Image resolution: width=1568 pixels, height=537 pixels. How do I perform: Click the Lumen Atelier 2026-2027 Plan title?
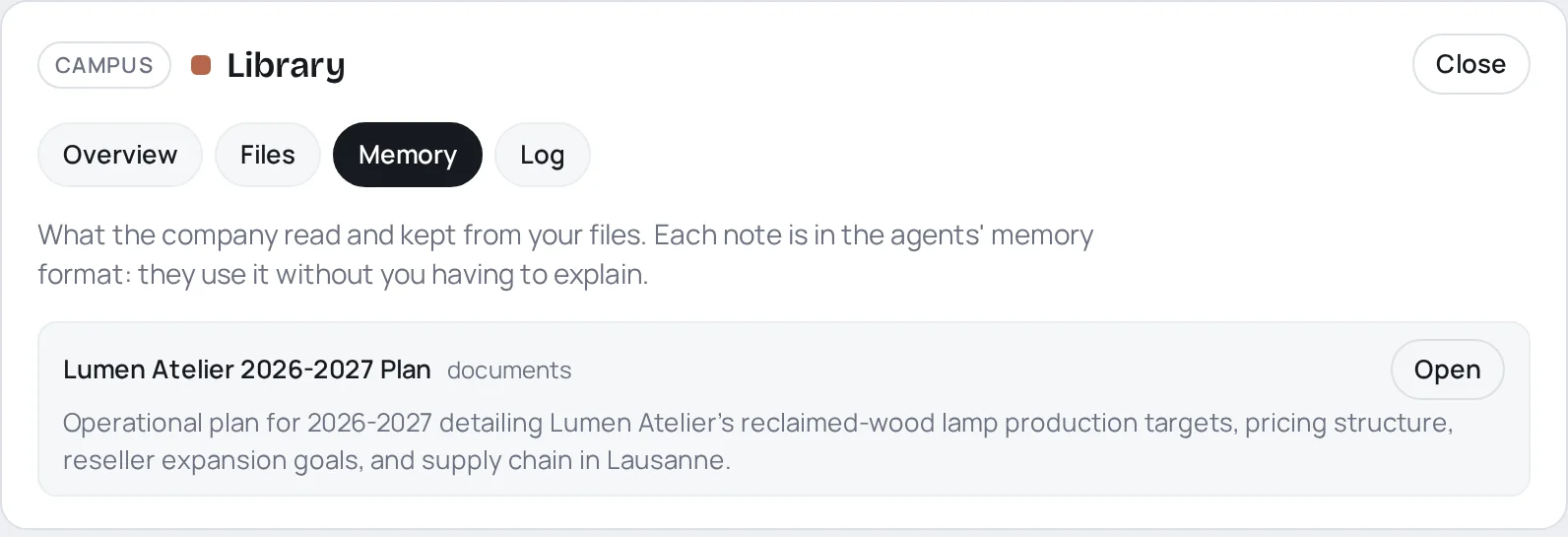click(x=247, y=369)
